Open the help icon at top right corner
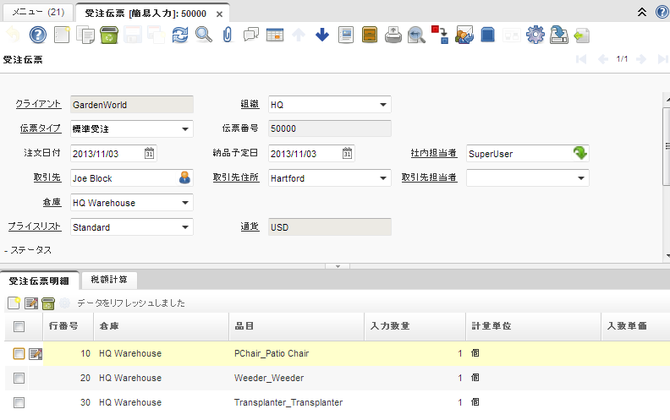 coord(662,12)
